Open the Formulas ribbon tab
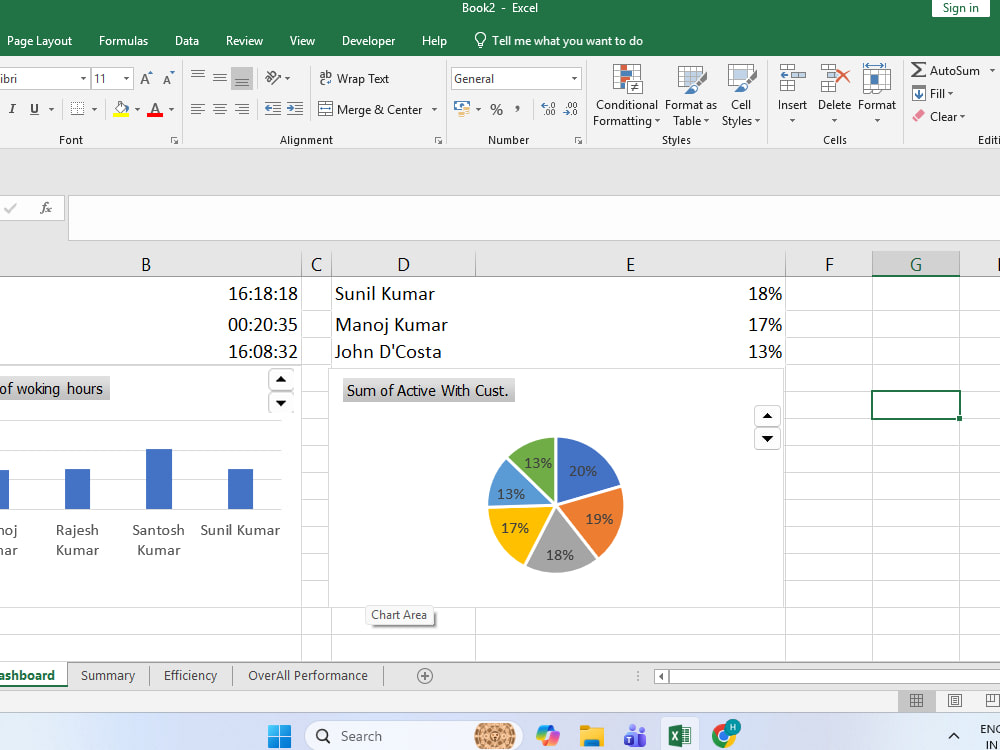 pyautogui.click(x=123, y=41)
